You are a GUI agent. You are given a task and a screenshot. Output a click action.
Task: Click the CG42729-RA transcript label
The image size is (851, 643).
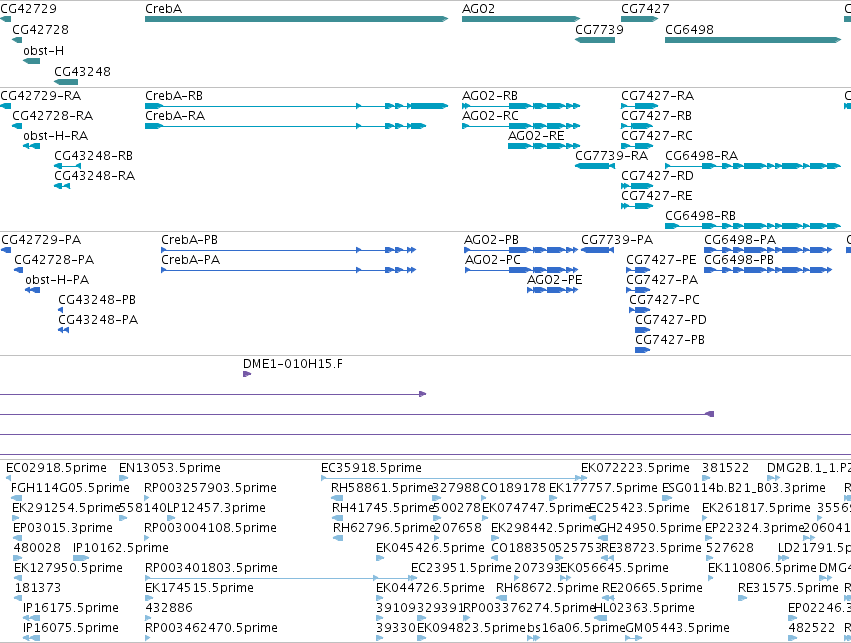click(x=41, y=96)
